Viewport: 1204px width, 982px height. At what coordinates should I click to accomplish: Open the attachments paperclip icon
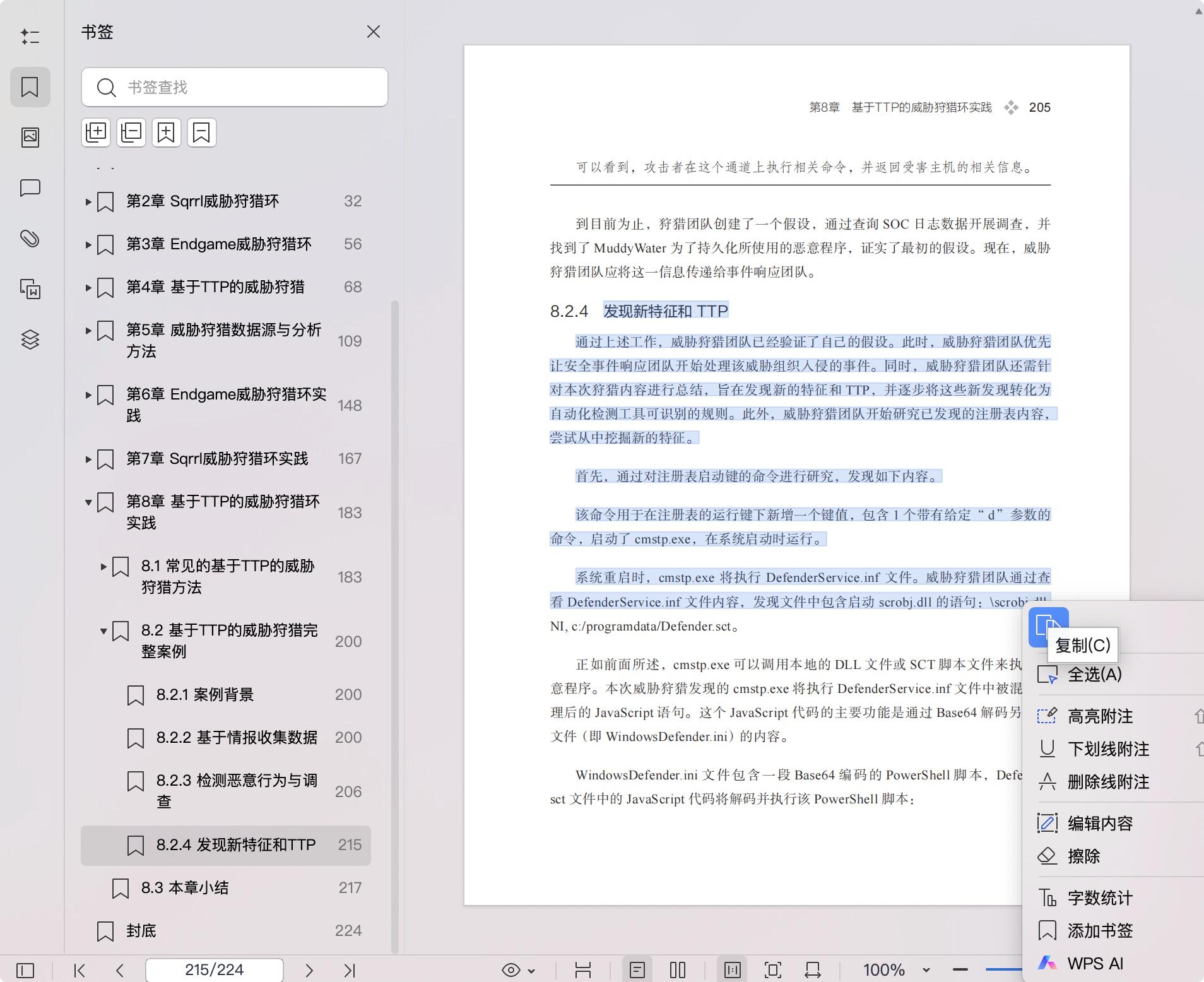point(30,239)
